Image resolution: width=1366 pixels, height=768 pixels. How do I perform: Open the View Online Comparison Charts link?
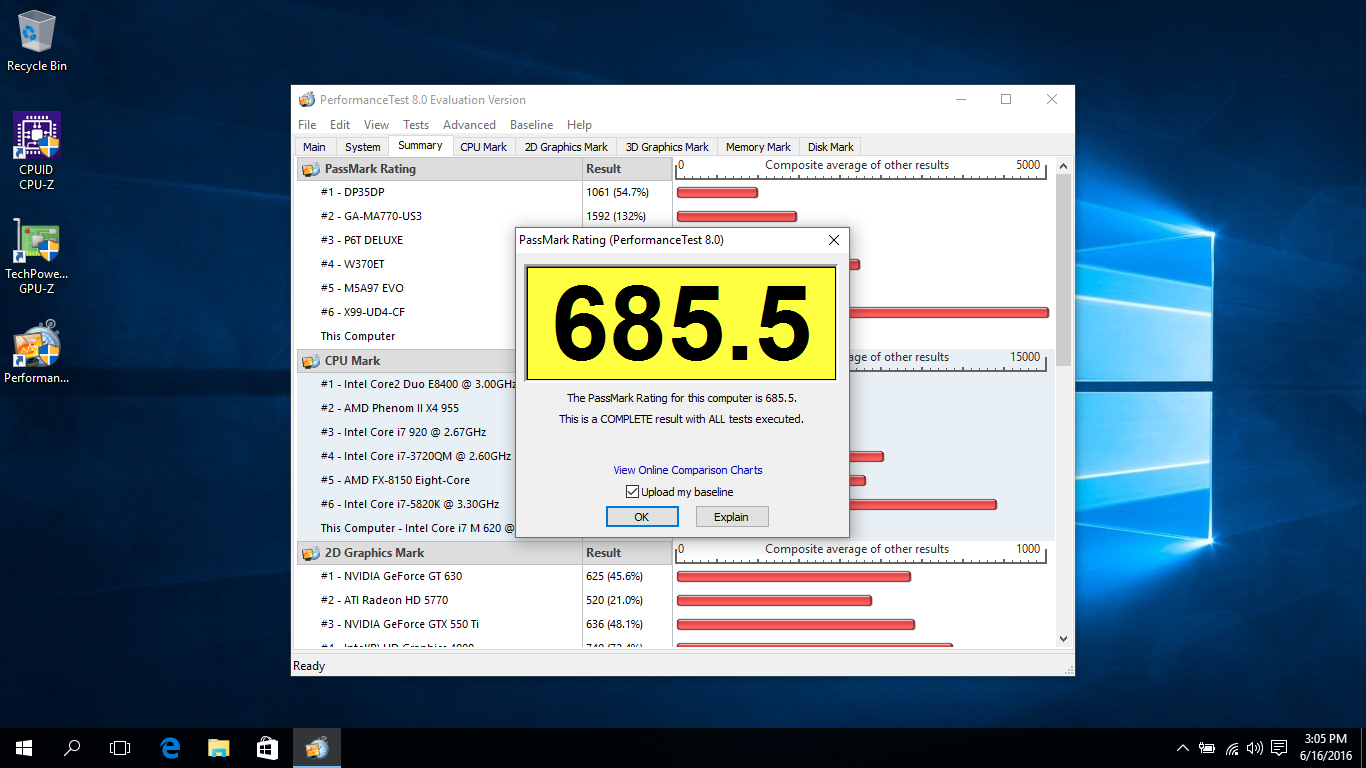(688, 470)
